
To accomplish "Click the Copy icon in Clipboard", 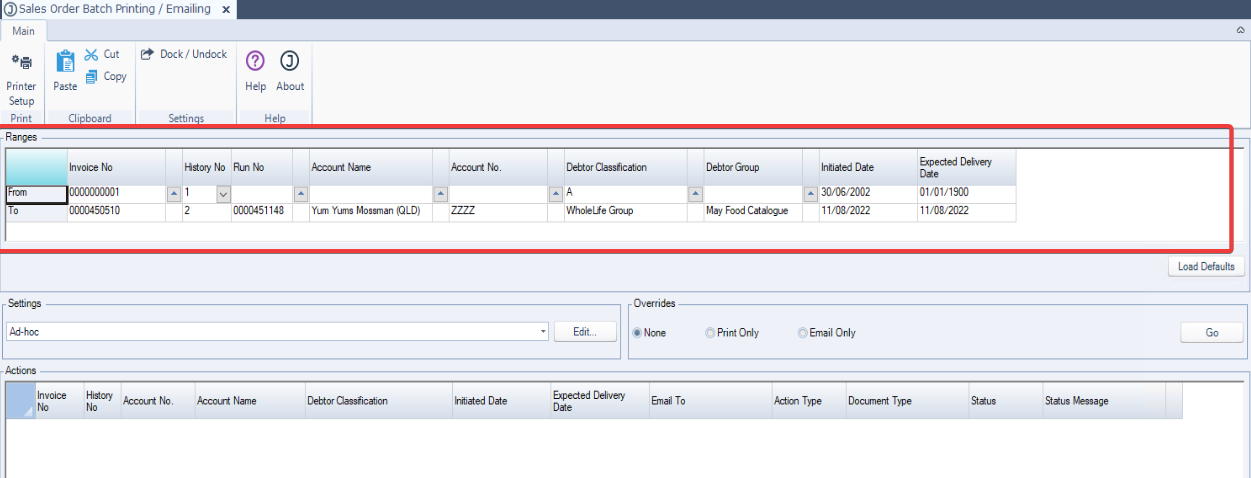I will pyautogui.click(x=91, y=77).
